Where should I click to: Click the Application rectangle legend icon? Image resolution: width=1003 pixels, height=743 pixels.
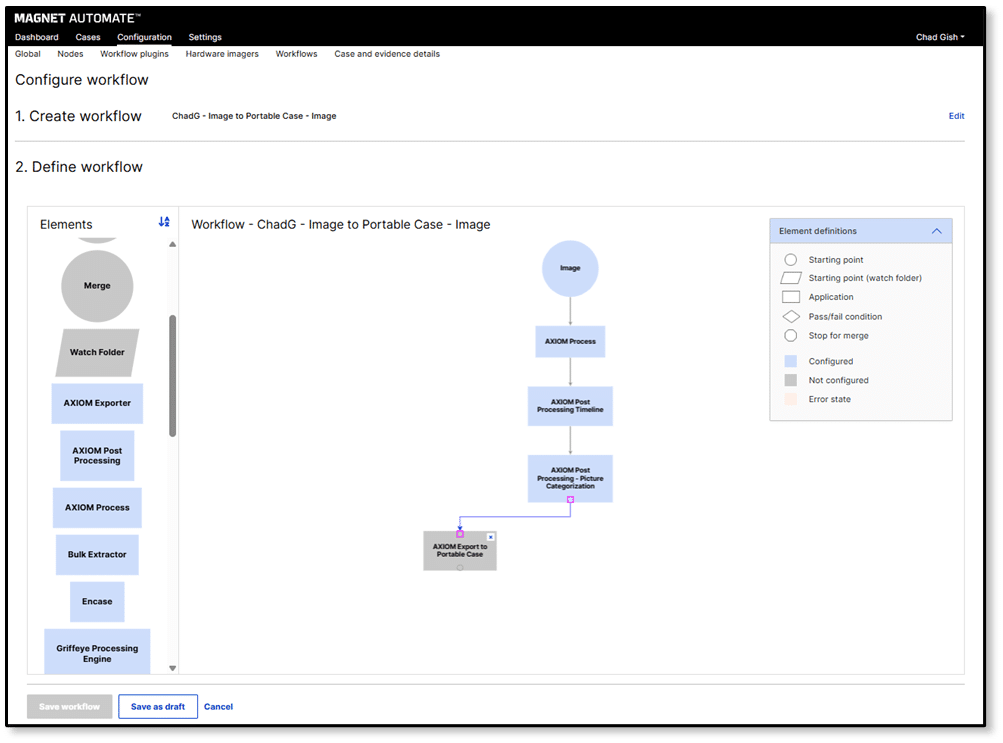tap(791, 297)
